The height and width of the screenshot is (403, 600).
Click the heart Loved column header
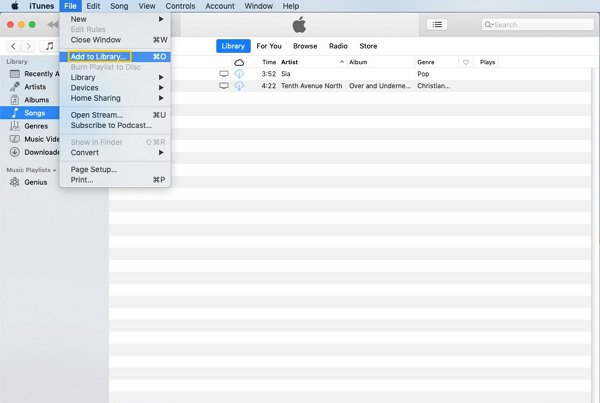(466, 62)
